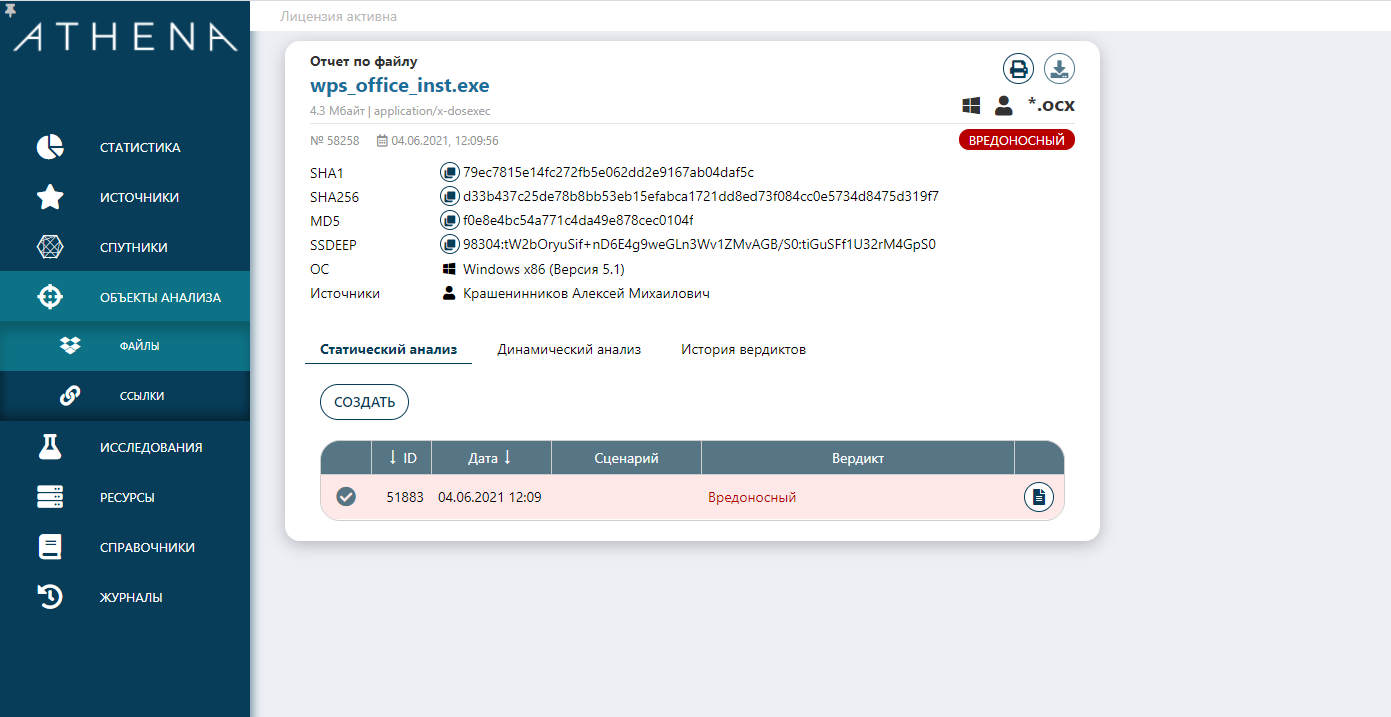Sort table by ID column

[402, 458]
